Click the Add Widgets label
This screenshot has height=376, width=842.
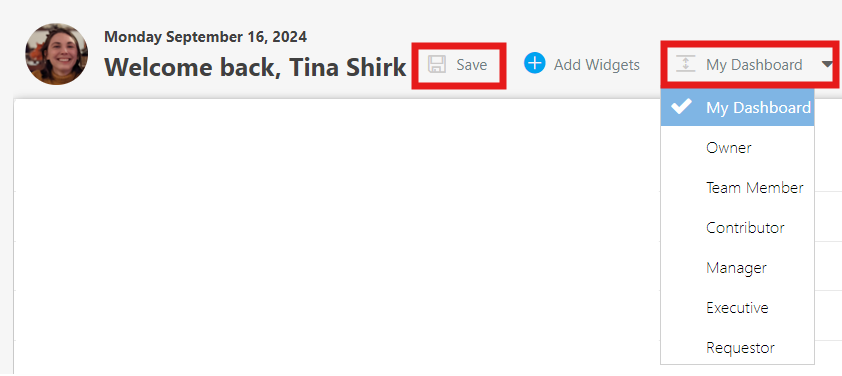coord(597,65)
